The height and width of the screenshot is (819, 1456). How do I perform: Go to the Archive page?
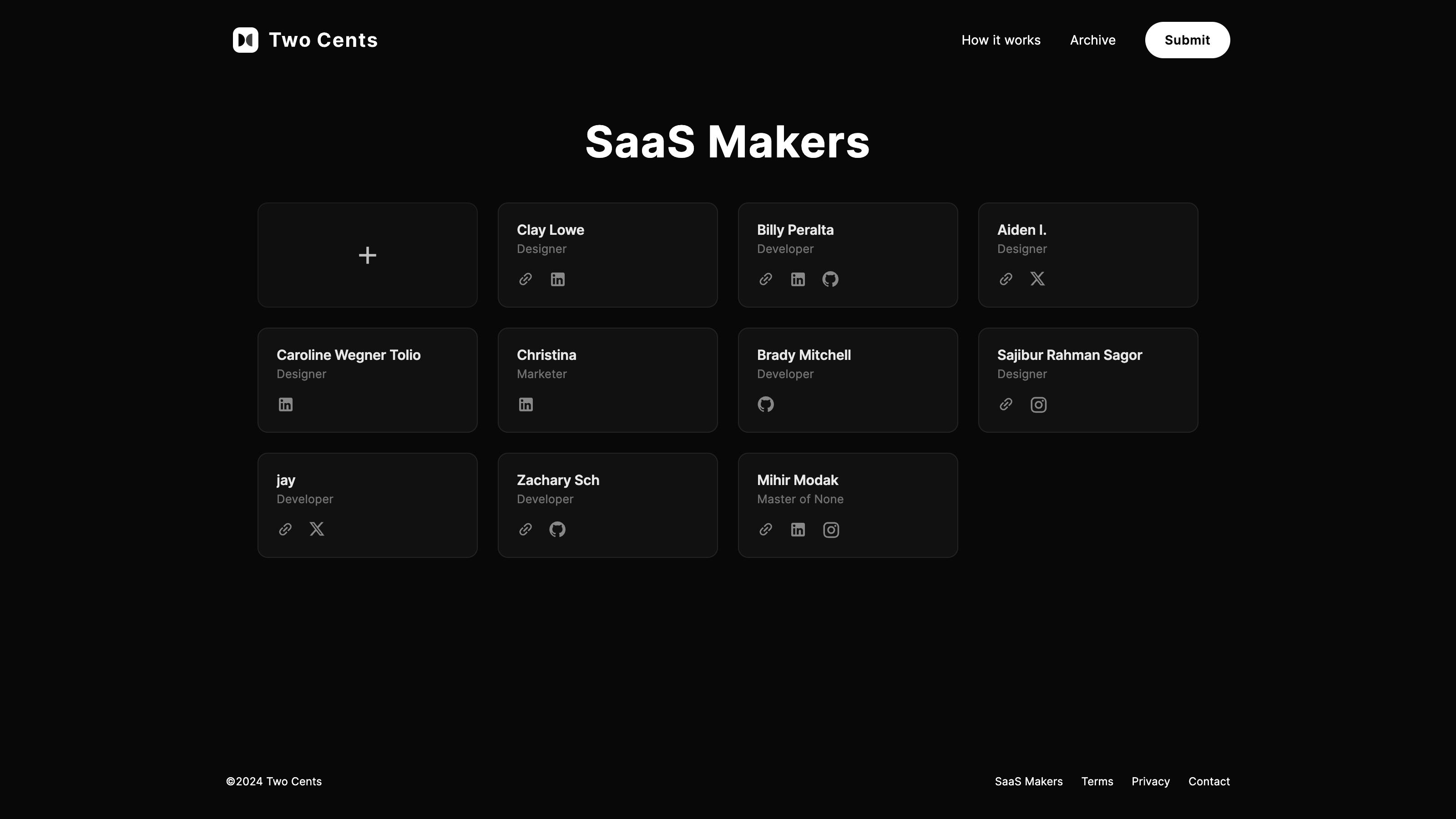pos(1092,40)
